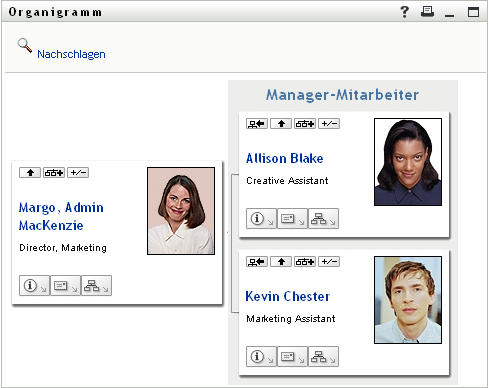Go up one level from Margo MacKenzie

point(30,173)
